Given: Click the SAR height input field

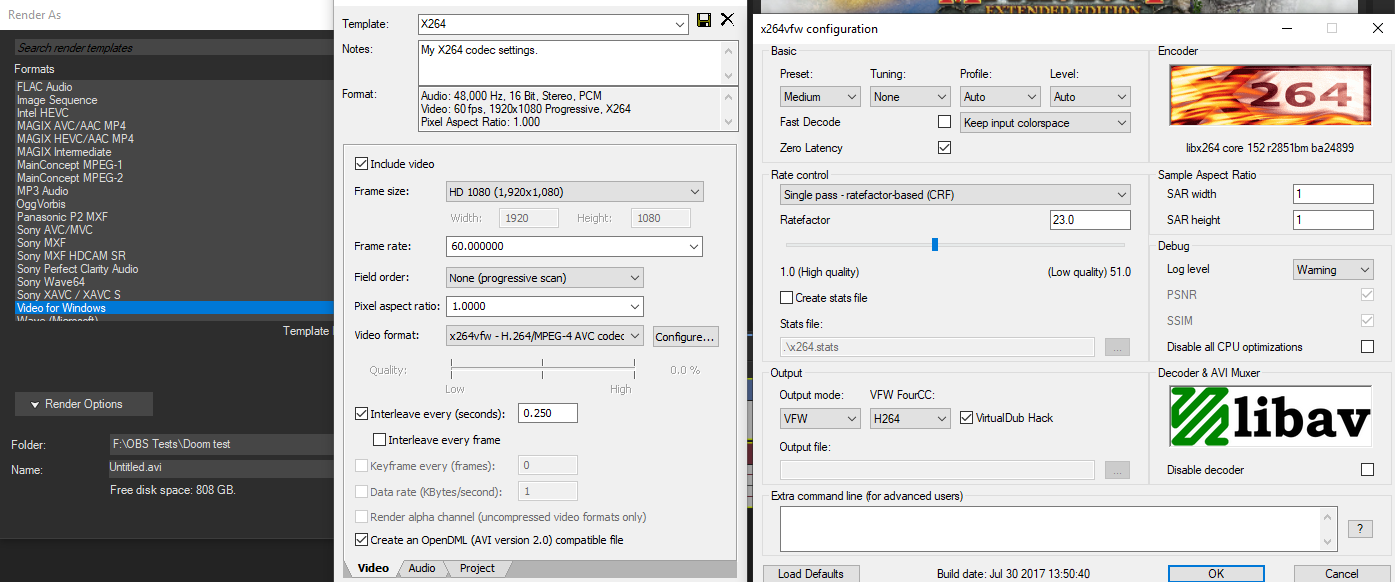Looking at the screenshot, I should click(x=1333, y=220).
